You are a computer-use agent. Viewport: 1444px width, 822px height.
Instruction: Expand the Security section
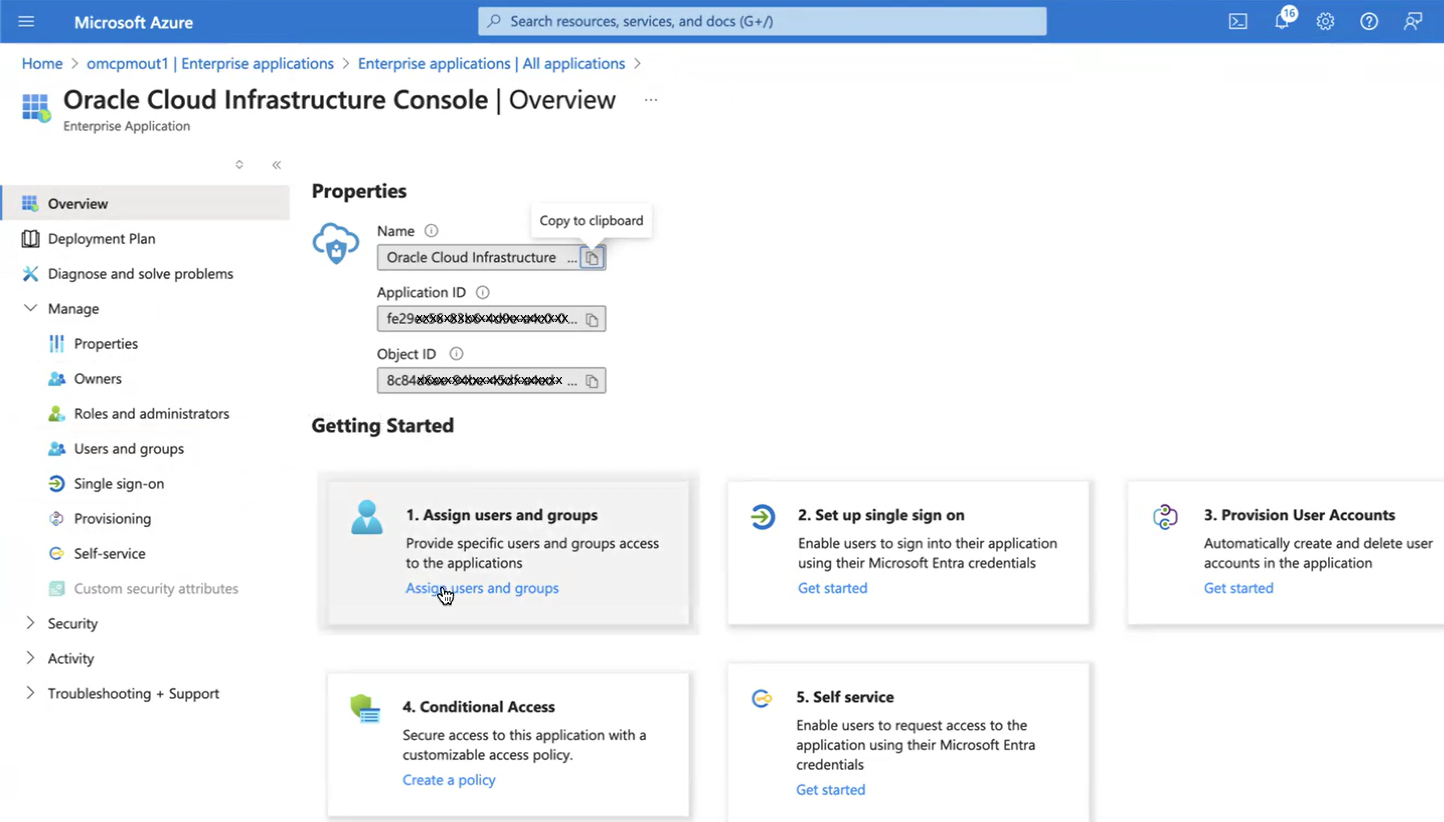(30, 623)
